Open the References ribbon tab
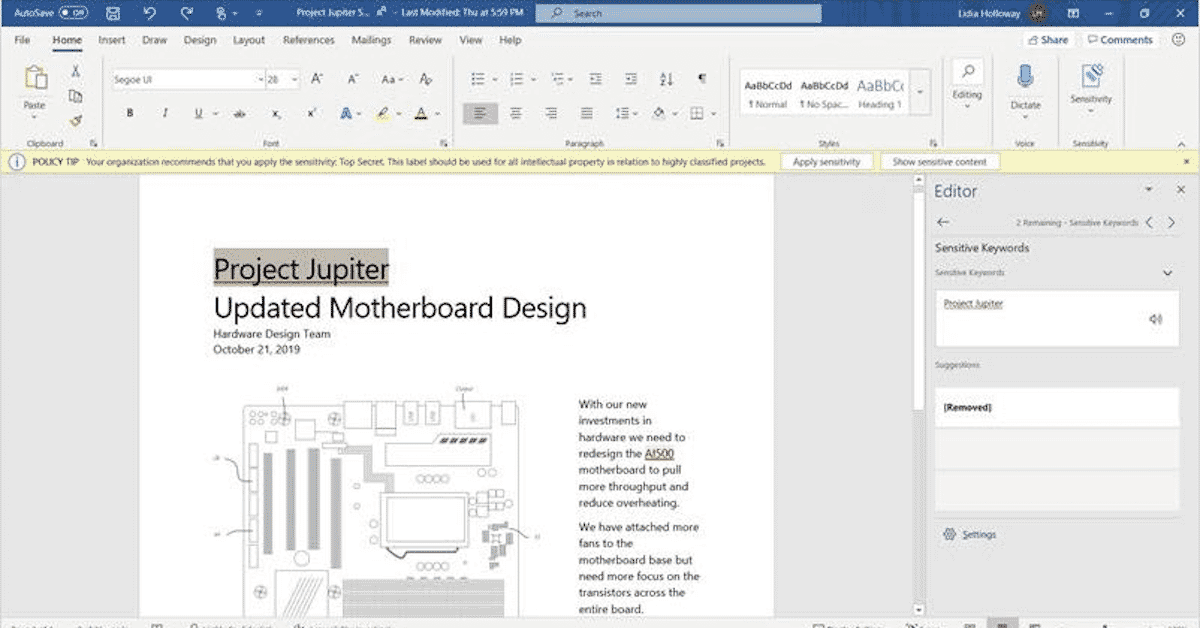 coord(308,40)
